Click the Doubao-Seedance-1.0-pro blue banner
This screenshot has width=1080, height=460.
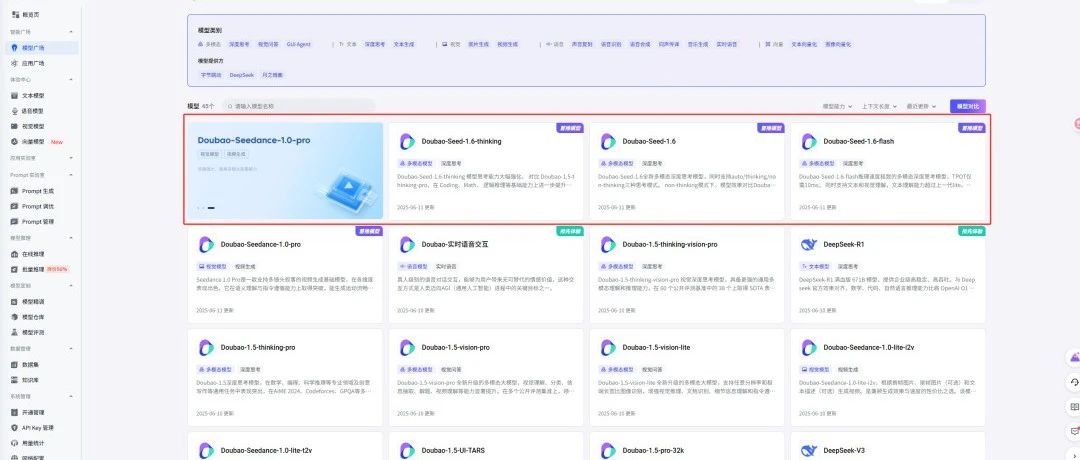coord(285,171)
